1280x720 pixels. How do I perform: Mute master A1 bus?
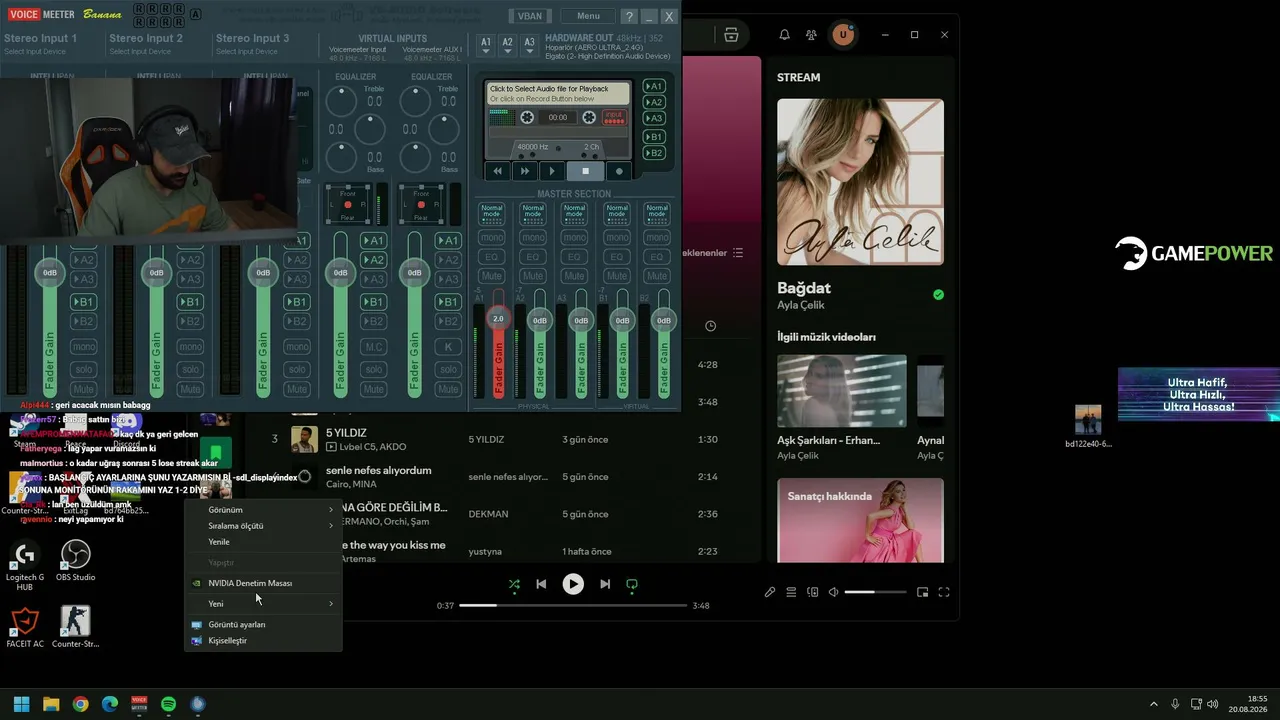pyautogui.click(x=491, y=276)
